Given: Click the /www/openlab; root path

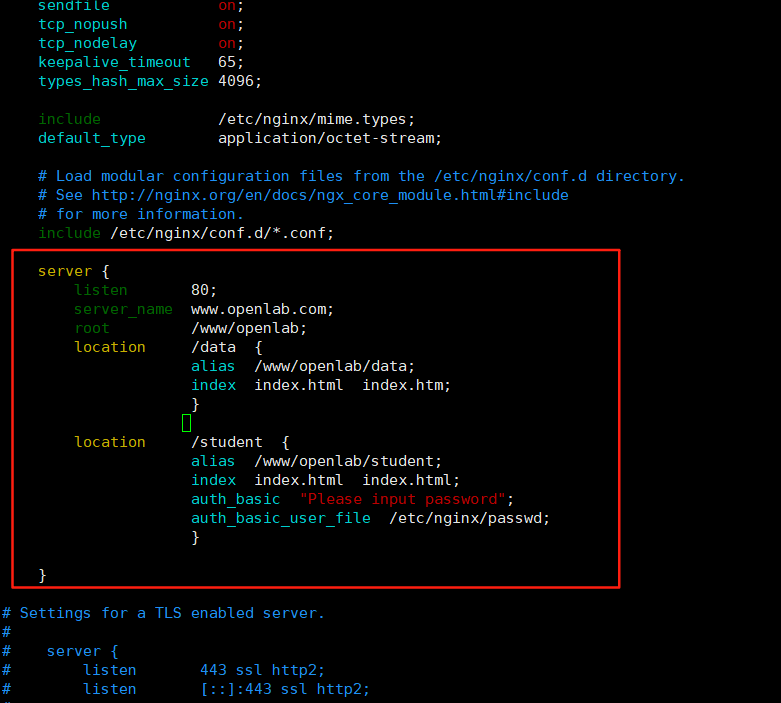Looking at the screenshot, I should point(249,328).
